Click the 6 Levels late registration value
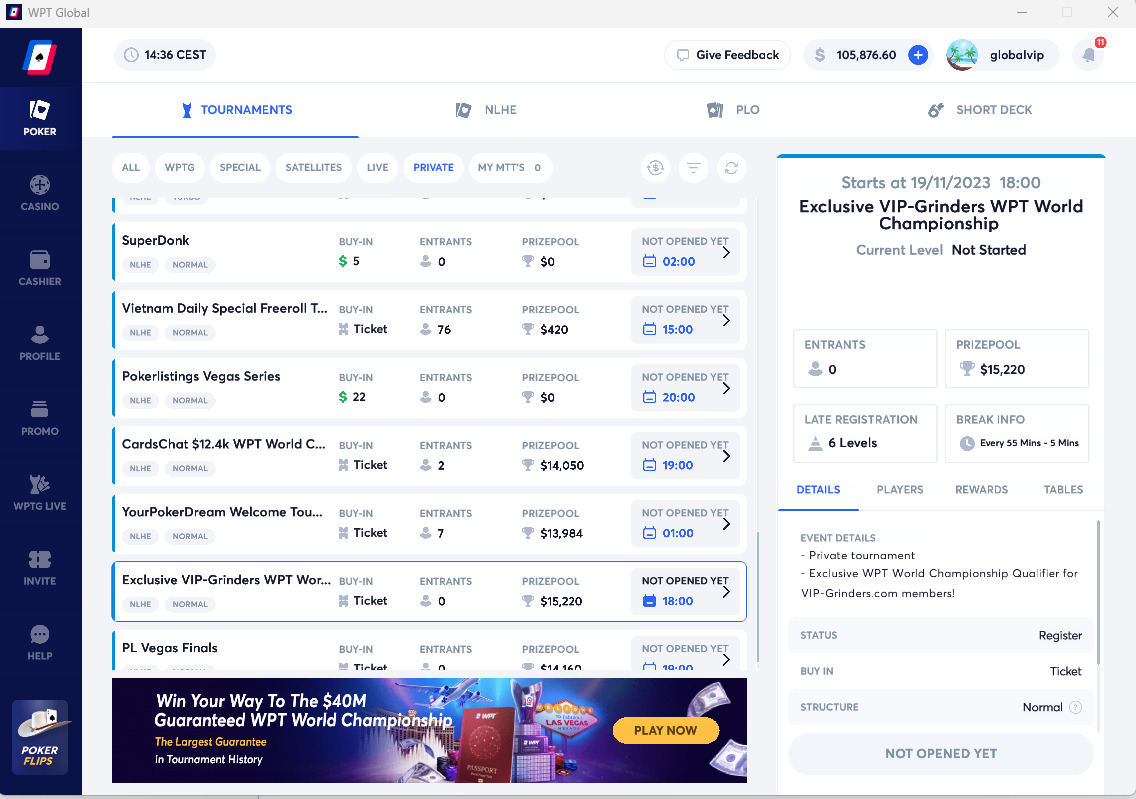Image resolution: width=1136 pixels, height=799 pixels. pos(852,443)
